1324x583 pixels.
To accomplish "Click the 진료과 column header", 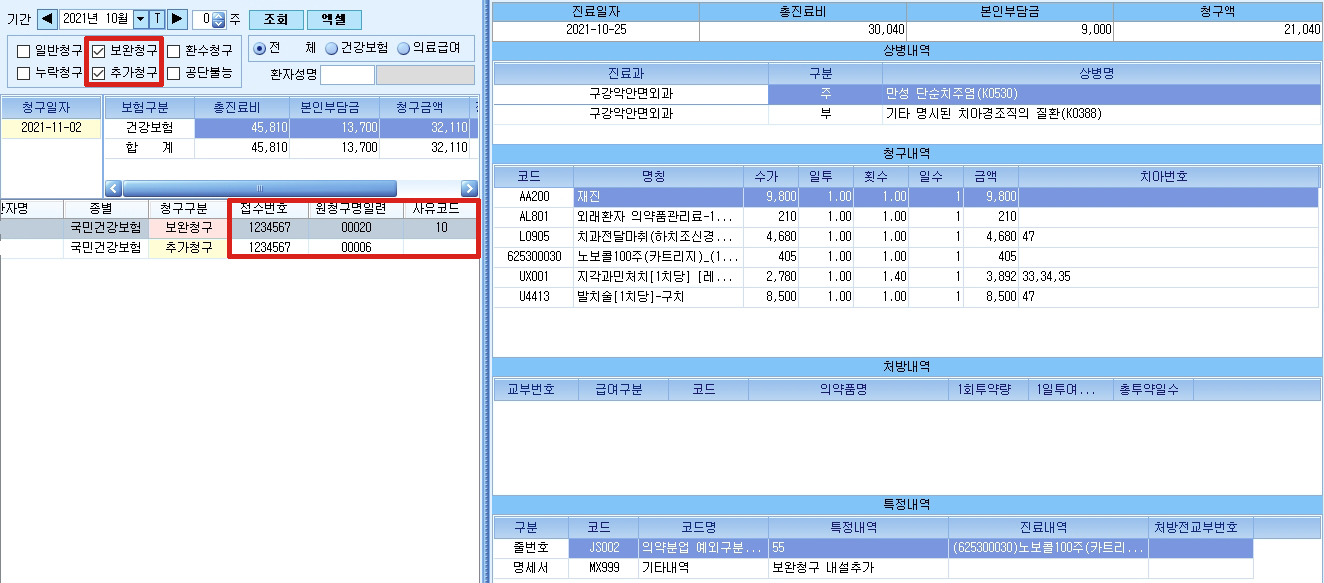I will 631,73.
